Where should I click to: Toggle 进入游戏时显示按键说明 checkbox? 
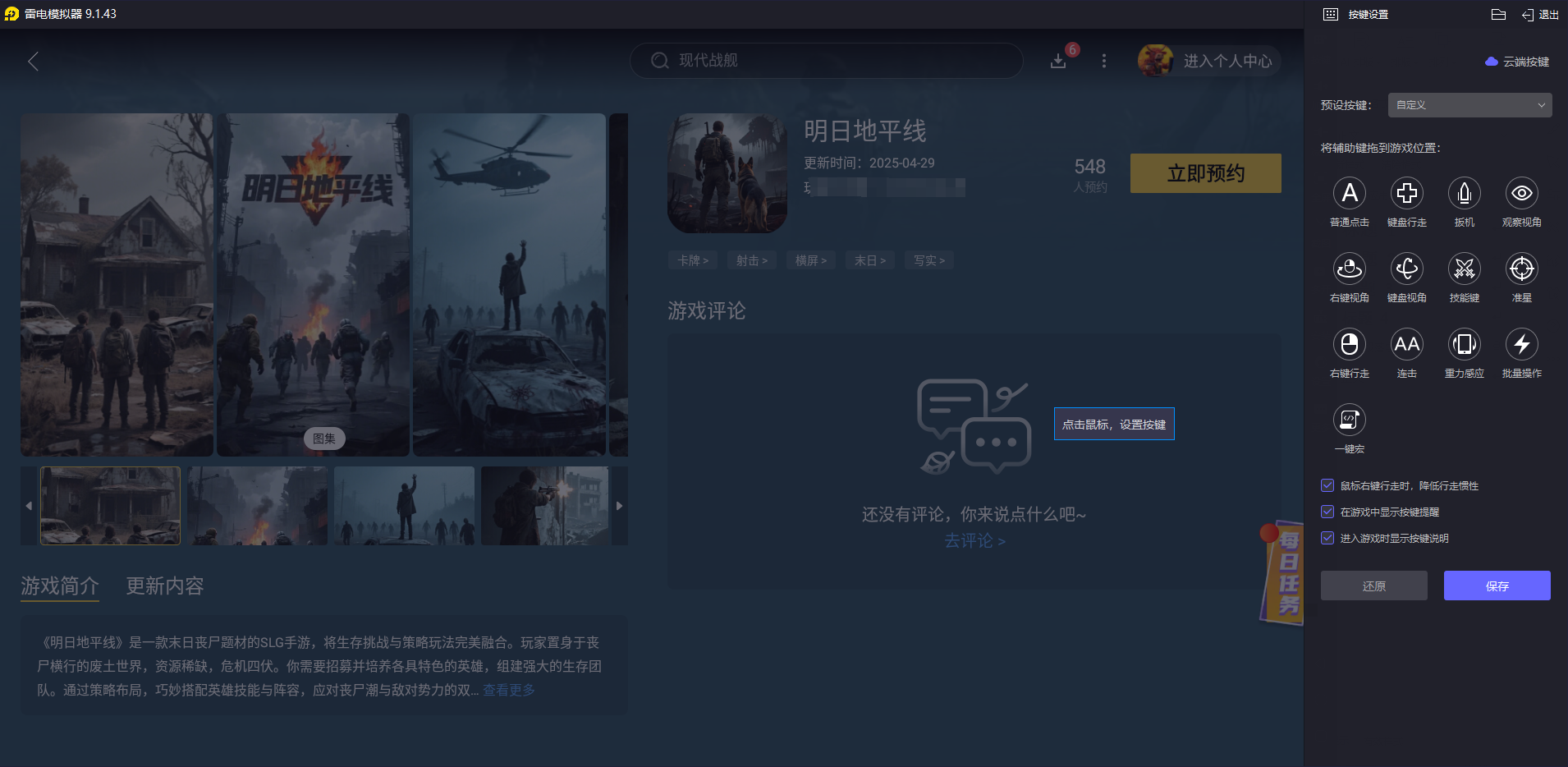[x=1327, y=538]
